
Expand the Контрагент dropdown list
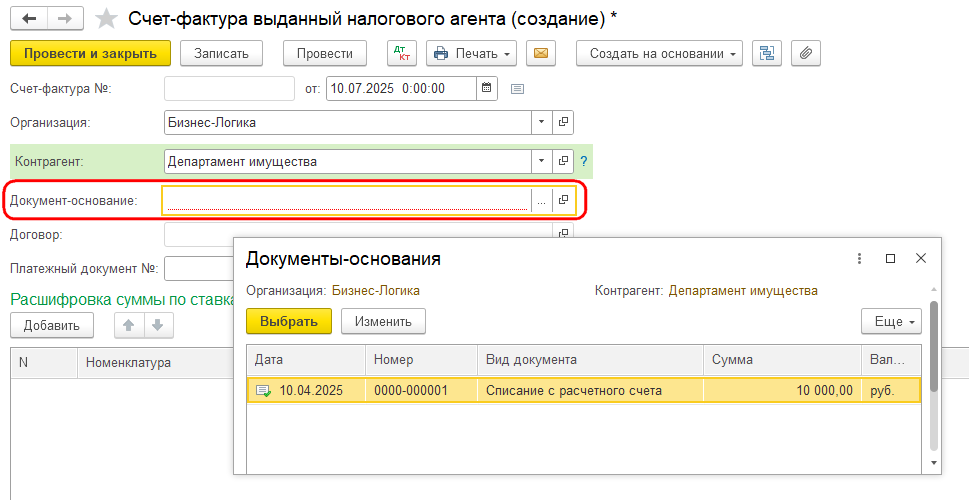[541, 161]
